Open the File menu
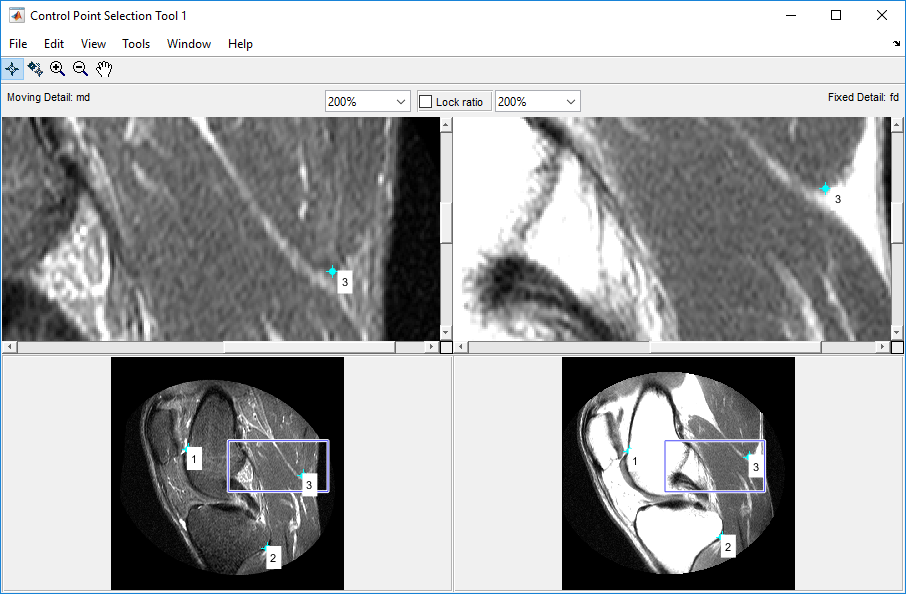906x594 pixels. (18, 44)
